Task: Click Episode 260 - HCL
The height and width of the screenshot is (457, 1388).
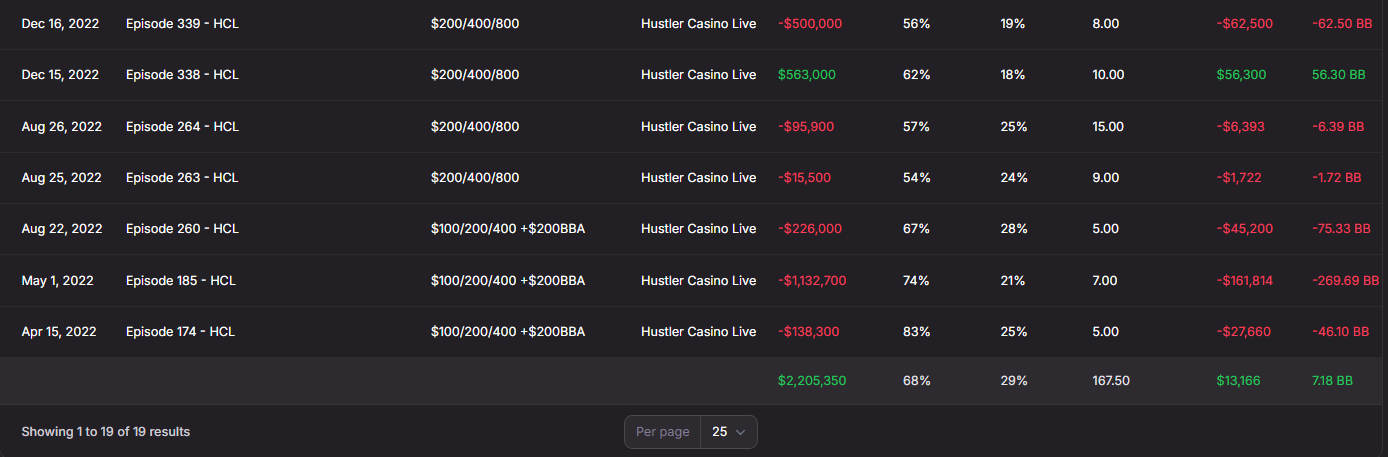Action: (x=182, y=229)
